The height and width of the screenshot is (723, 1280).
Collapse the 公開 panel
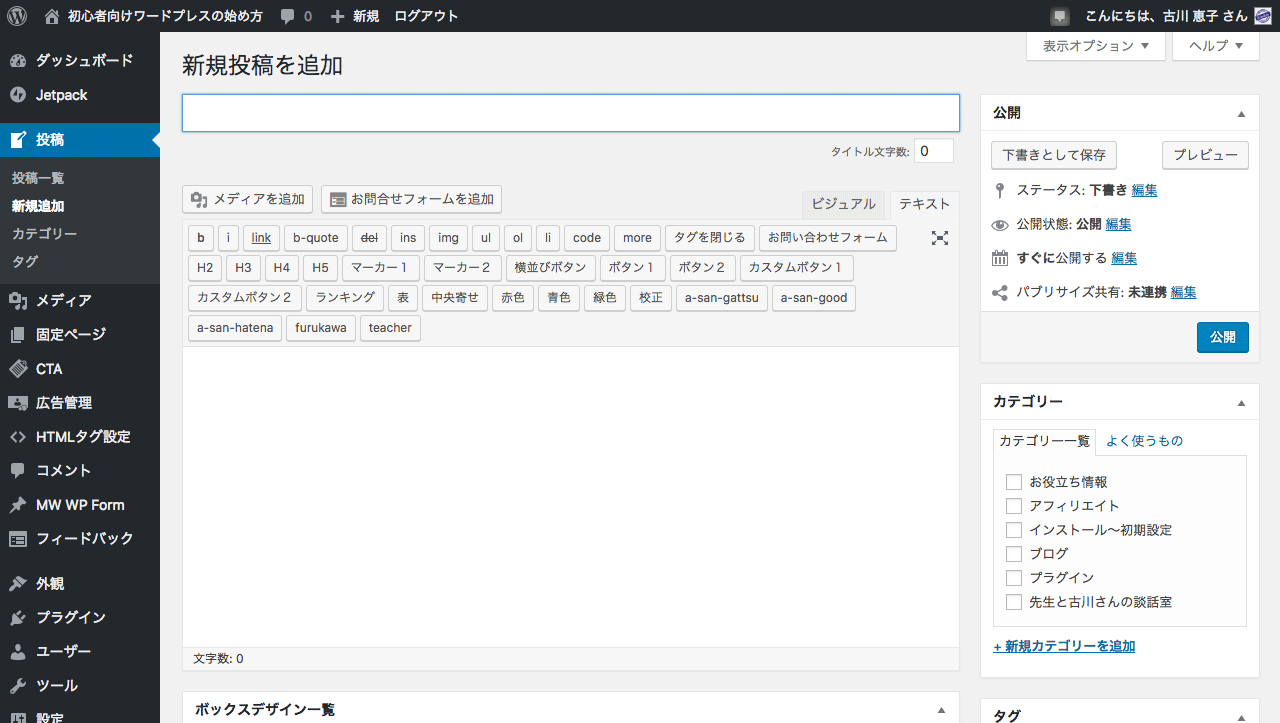pyautogui.click(x=1241, y=114)
